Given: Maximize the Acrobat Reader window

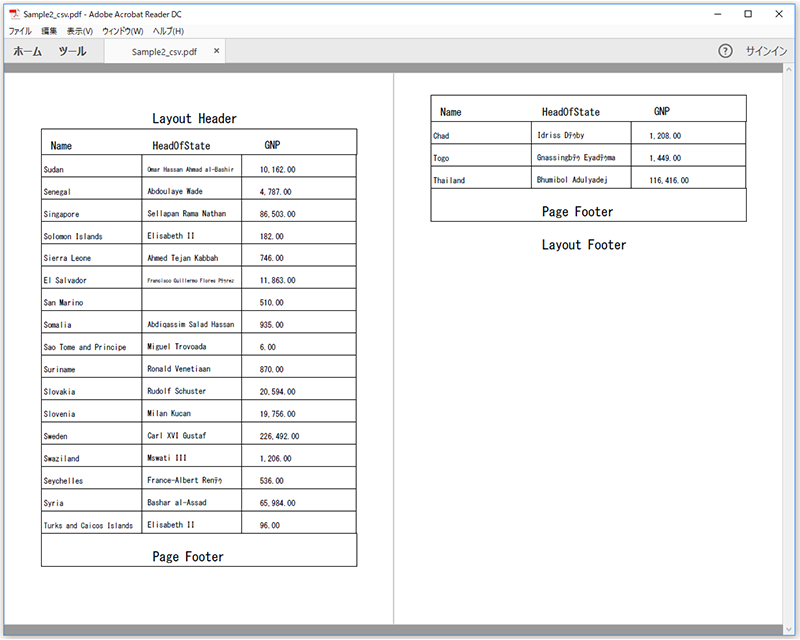Looking at the screenshot, I should pyautogui.click(x=748, y=14).
